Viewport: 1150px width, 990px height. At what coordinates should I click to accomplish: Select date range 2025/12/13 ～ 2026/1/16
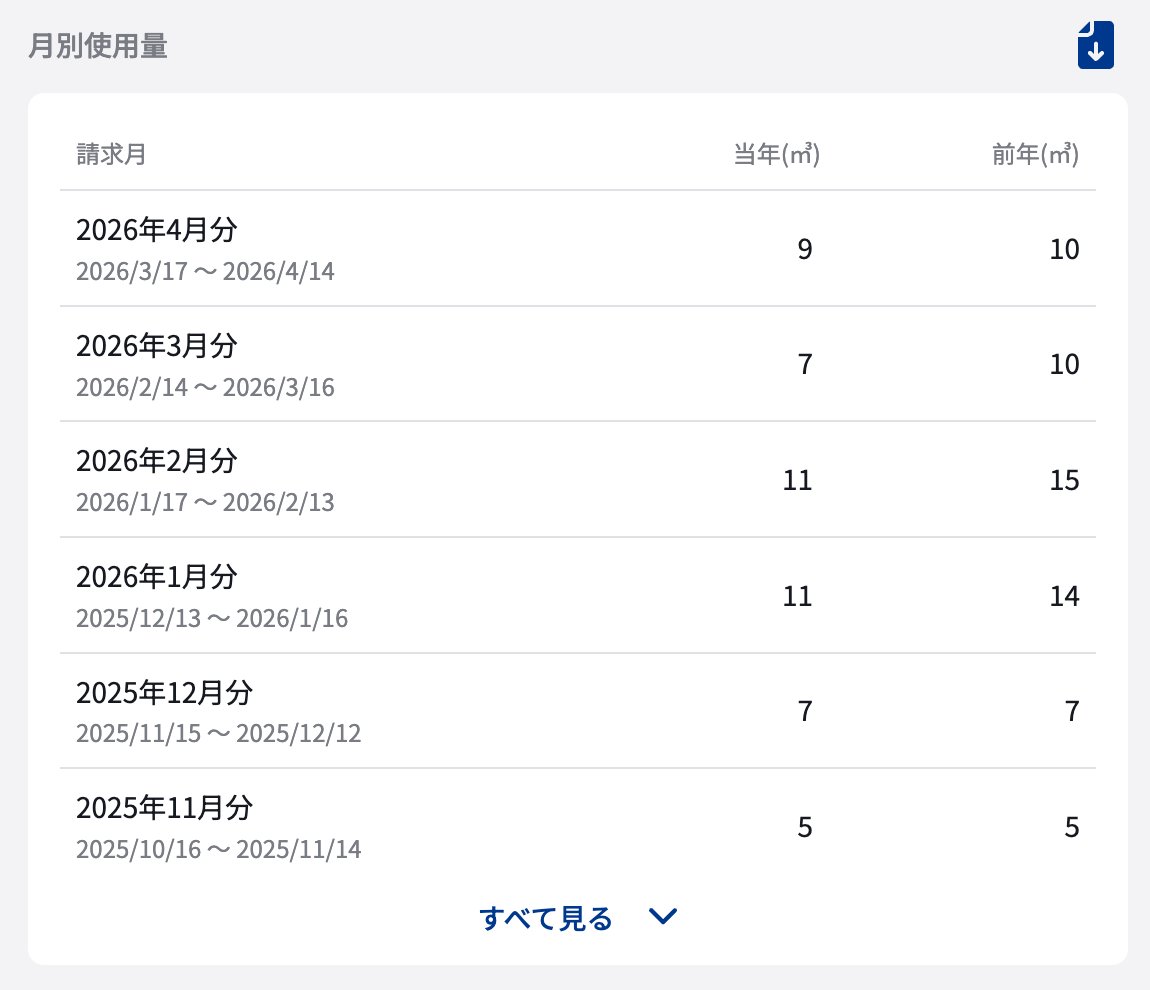coord(212,618)
